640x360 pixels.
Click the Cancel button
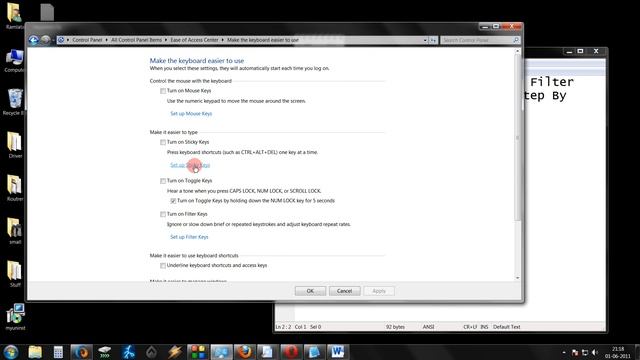pyautogui.click(x=344, y=291)
